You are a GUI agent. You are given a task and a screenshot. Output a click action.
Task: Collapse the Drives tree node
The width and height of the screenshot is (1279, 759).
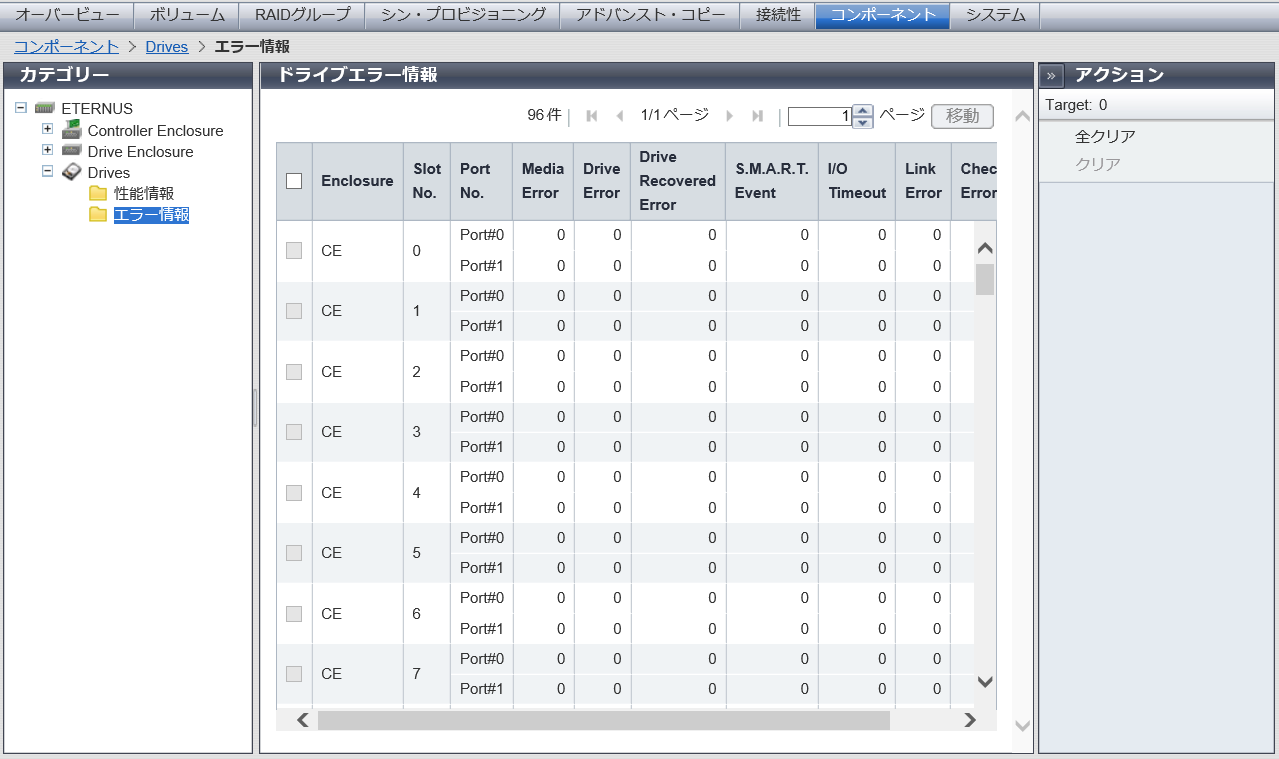point(47,171)
